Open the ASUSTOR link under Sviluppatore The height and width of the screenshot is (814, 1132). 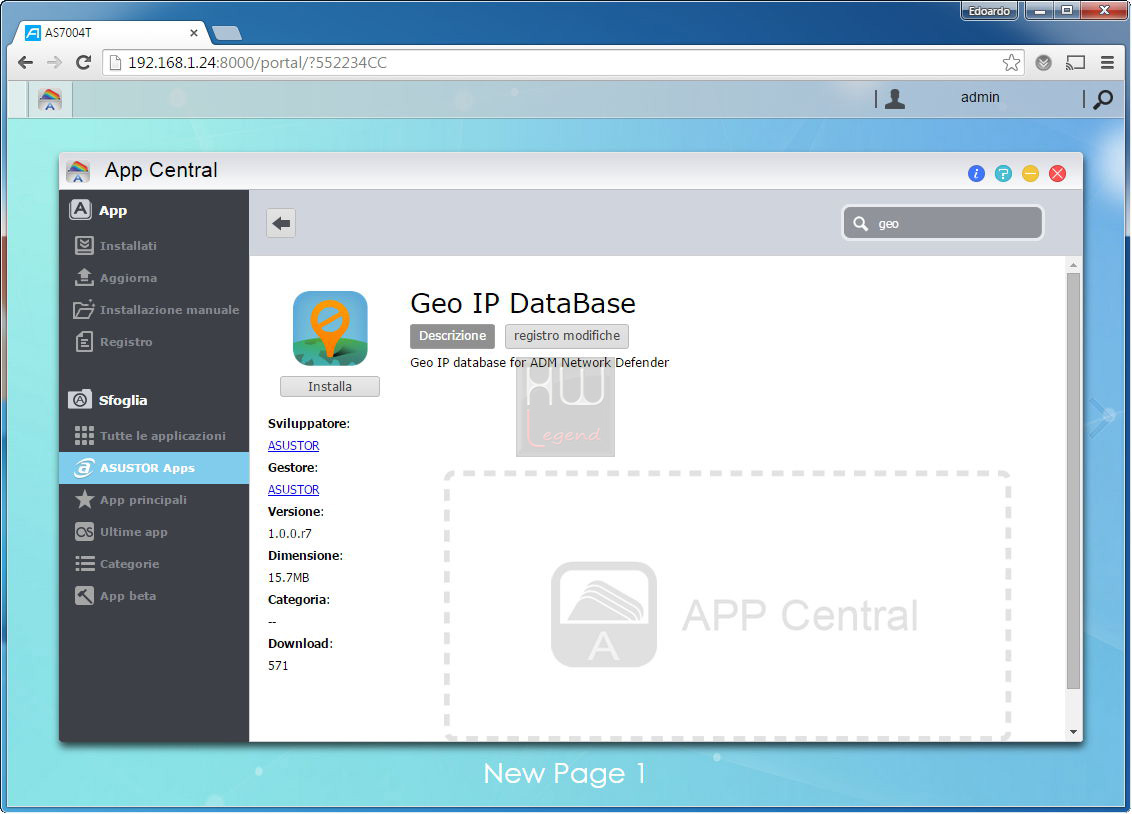pyautogui.click(x=293, y=445)
